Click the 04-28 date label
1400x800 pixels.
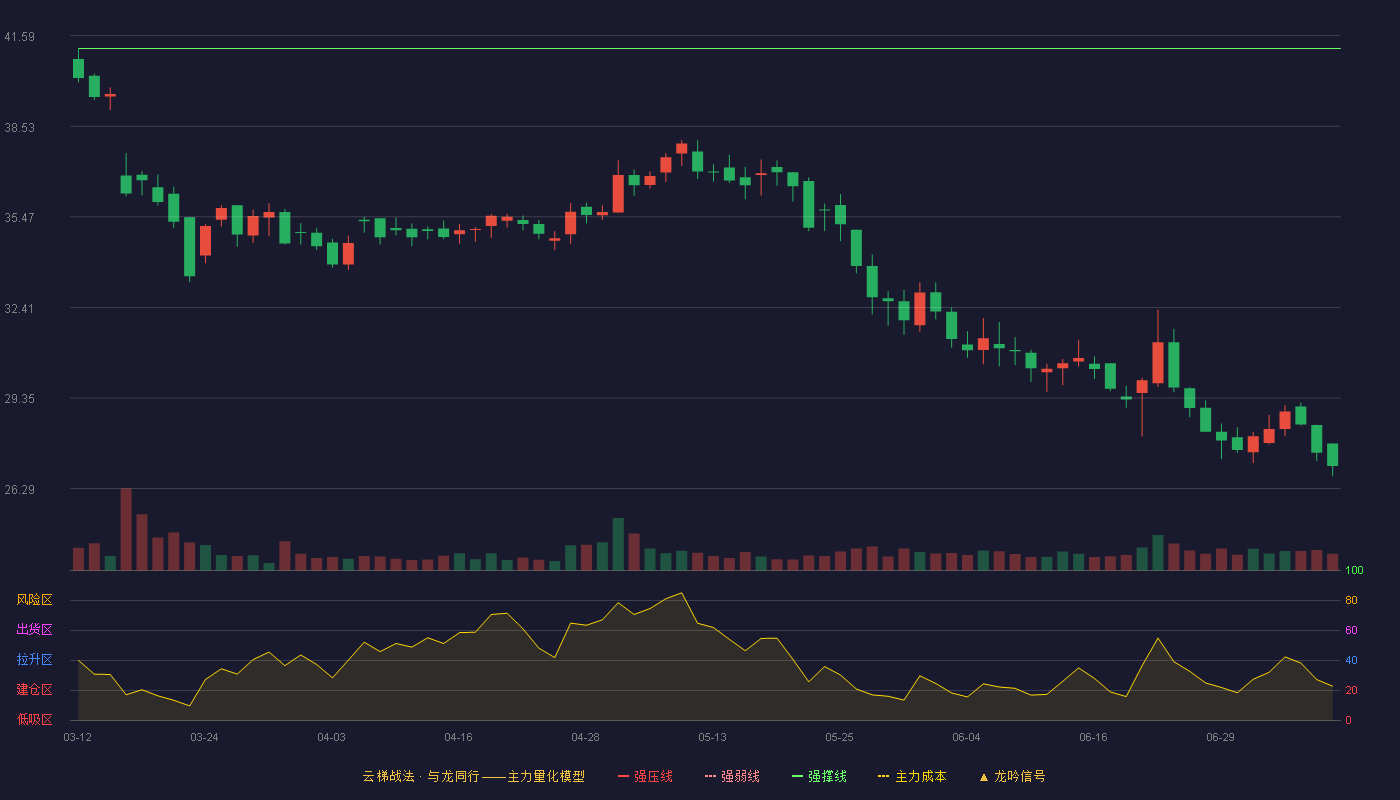tap(585, 737)
